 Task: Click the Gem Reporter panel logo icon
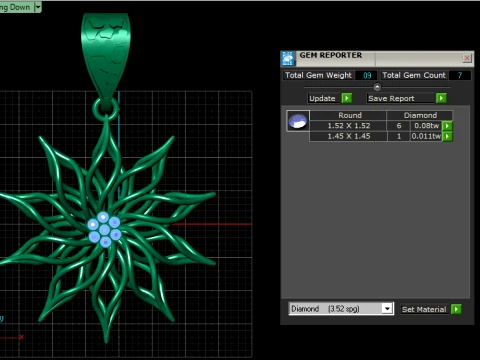tap(288, 59)
